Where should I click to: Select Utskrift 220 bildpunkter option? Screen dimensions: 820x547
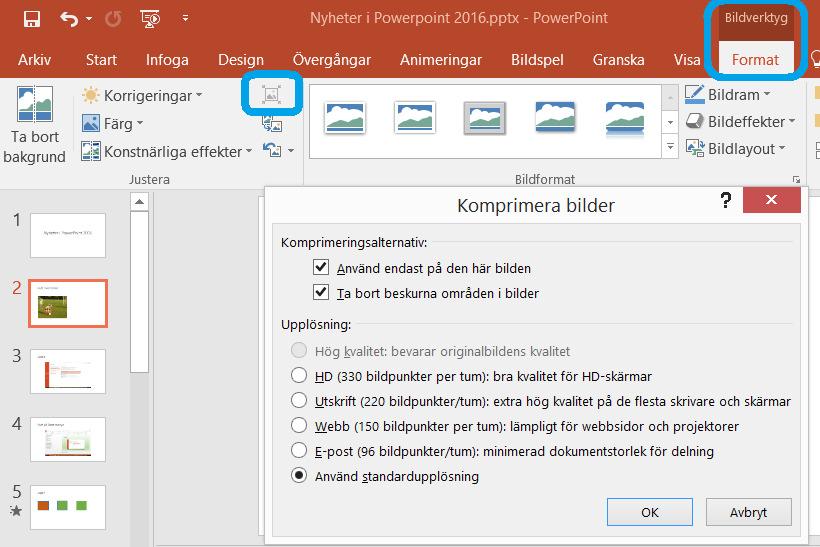[299, 401]
